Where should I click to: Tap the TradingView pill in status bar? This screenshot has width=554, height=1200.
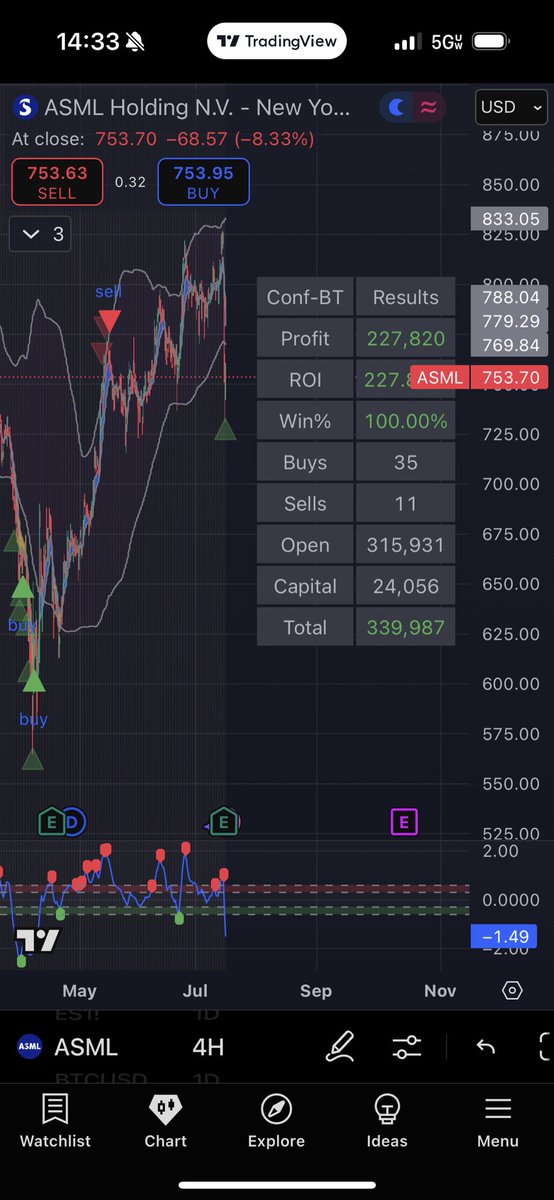[x=277, y=42]
